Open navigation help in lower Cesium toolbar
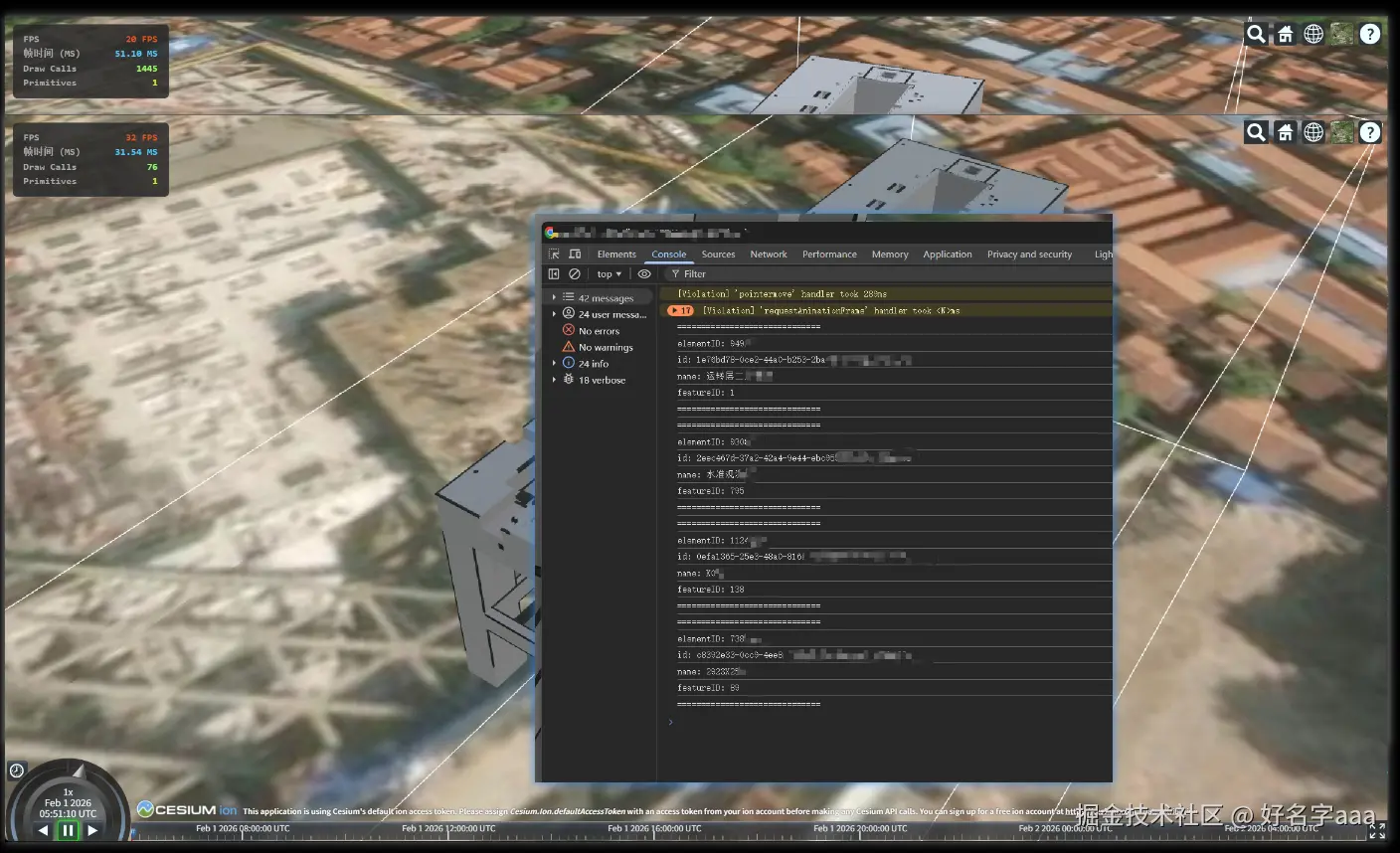Viewport: 1400px width, 853px height. tap(1370, 132)
